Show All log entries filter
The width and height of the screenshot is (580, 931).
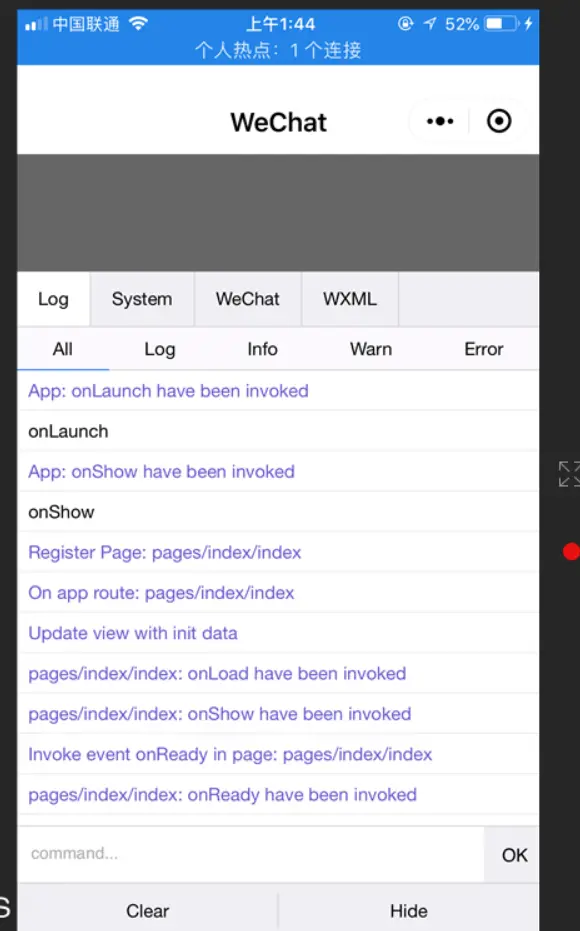pos(63,349)
